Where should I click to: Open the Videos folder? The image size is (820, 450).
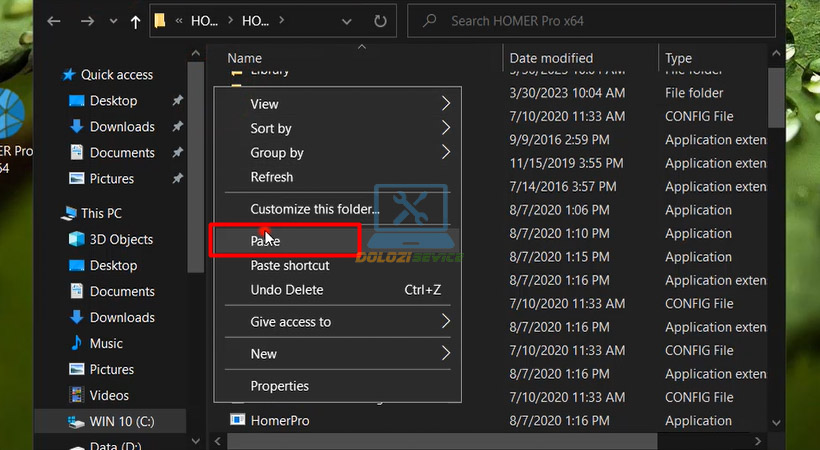109,396
